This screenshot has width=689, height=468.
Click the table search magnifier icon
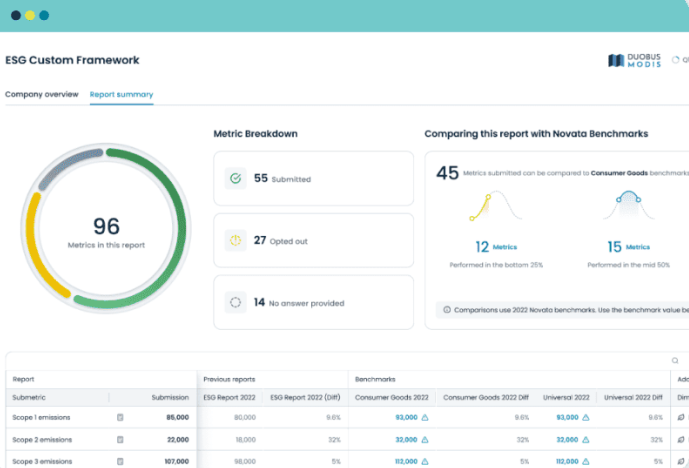[675, 361]
